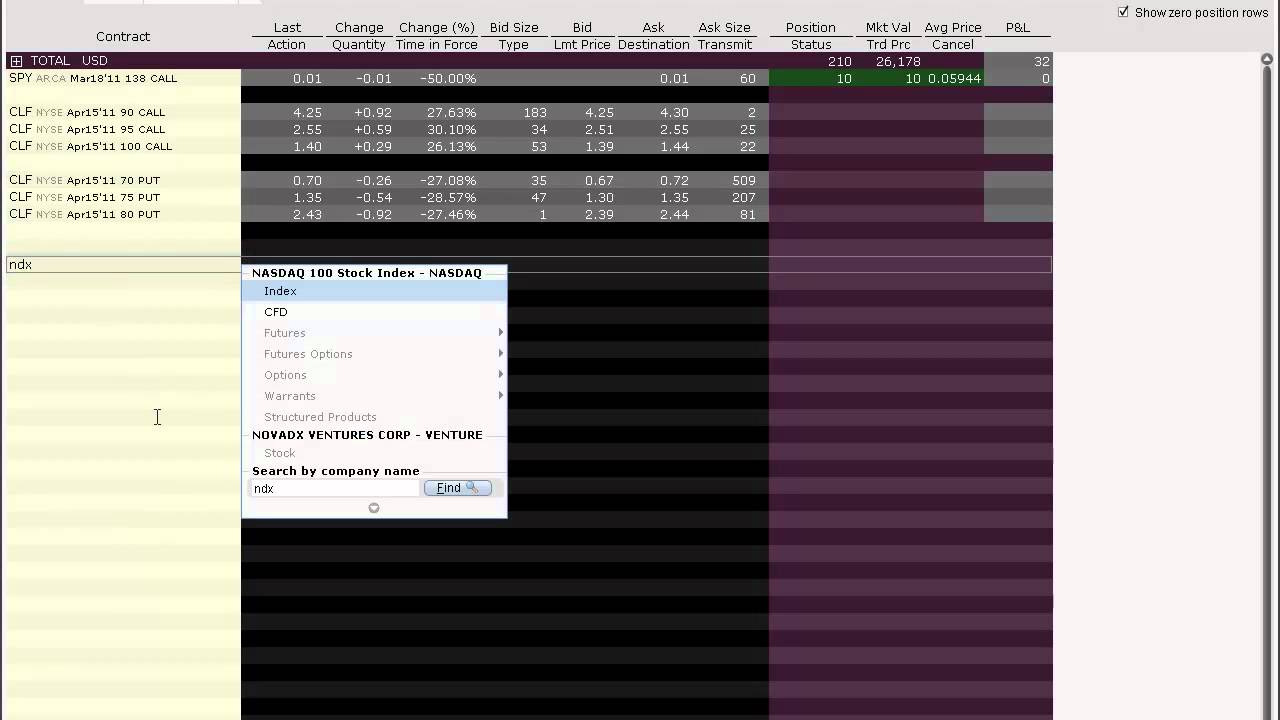1280x720 pixels.
Task: Toggle Show zero position rows checkbox
Action: coord(1123,12)
